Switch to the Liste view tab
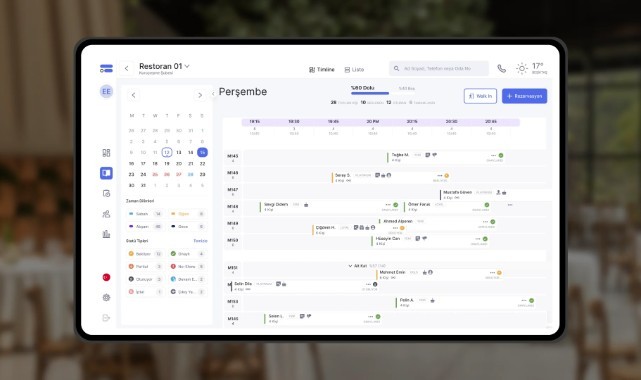Viewport: 641px width, 380px height. pyautogui.click(x=354, y=69)
